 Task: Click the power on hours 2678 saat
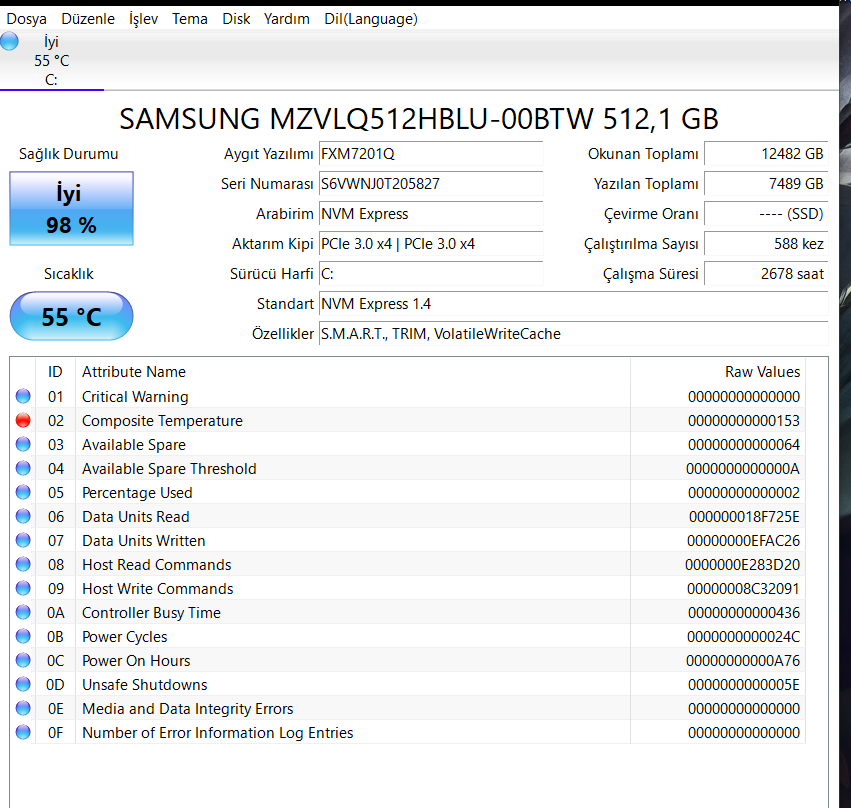(x=766, y=273)
